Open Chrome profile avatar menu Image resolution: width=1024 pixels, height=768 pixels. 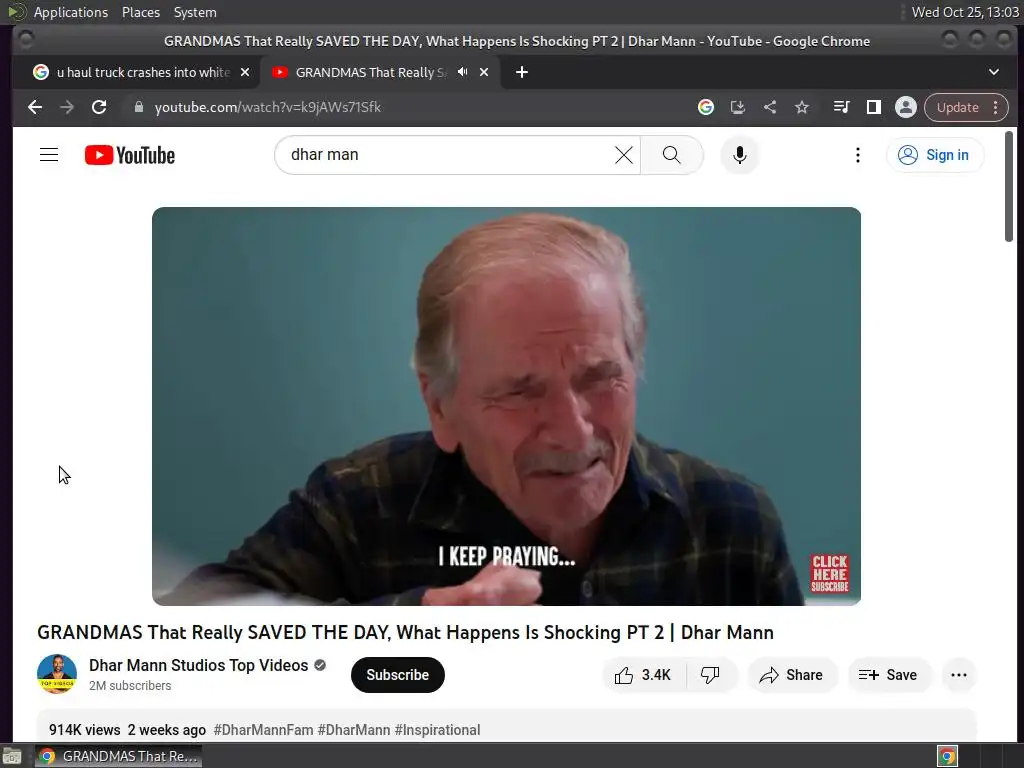906,107
